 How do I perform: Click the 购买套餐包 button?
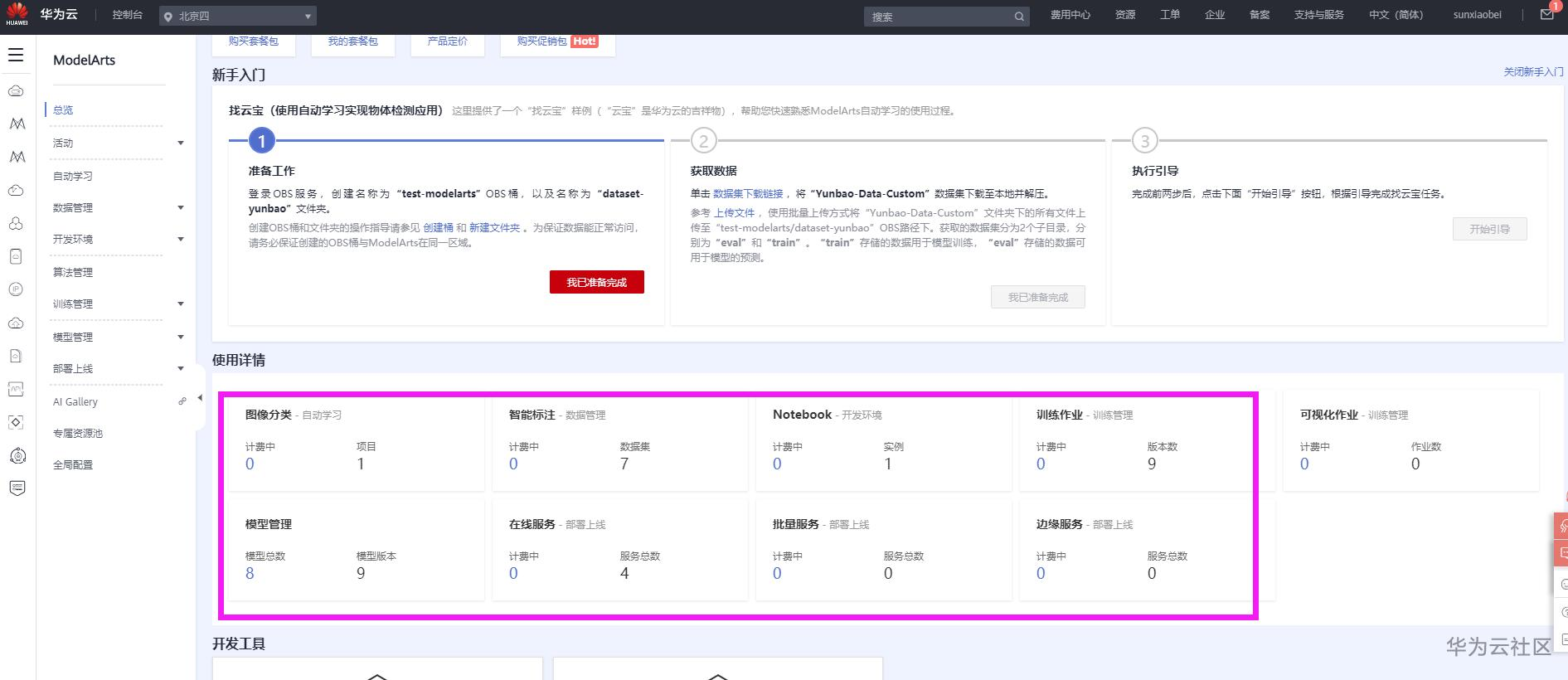point(254,43)
